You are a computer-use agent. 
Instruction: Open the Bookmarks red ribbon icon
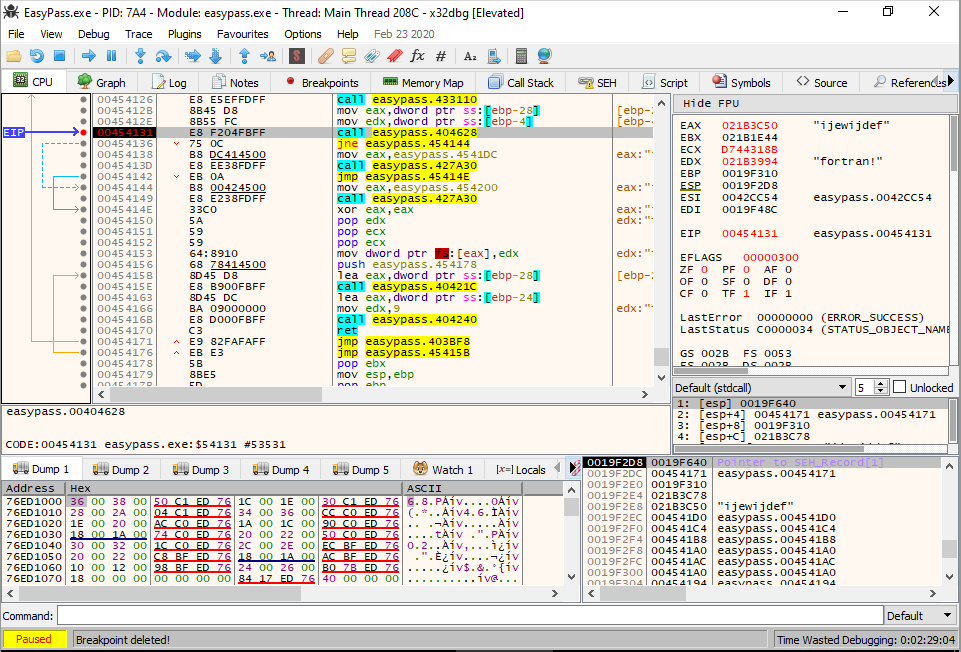point(395,56)
